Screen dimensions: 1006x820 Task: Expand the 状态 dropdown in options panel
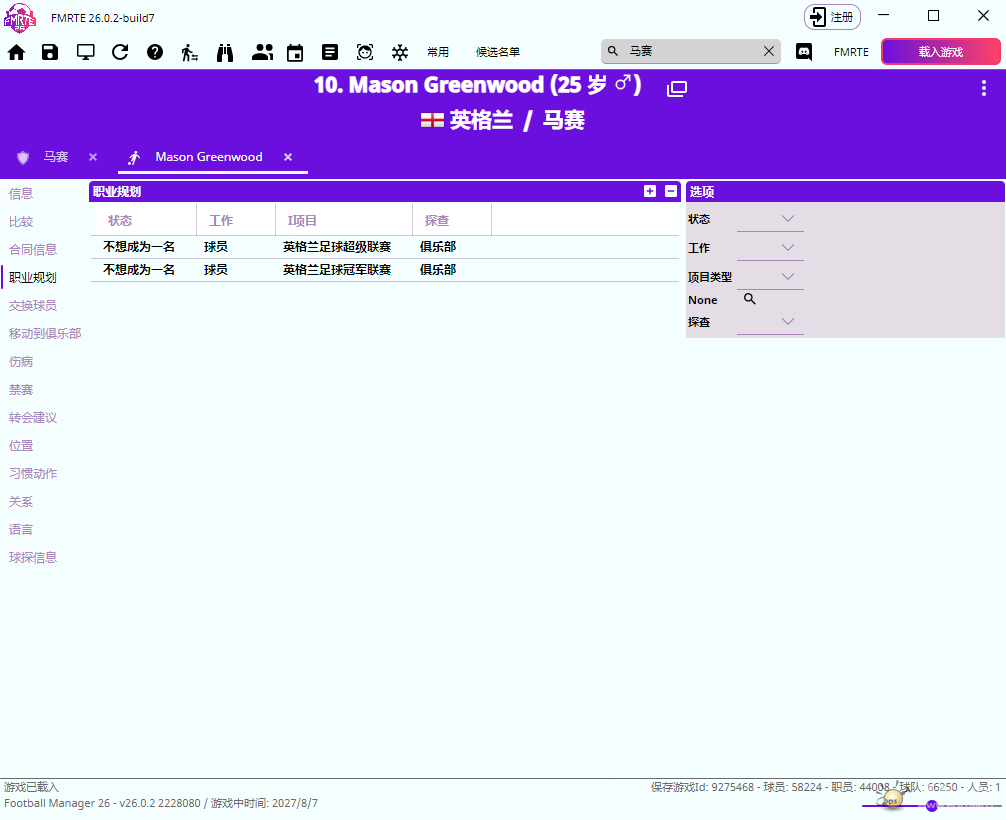click(787, 219)
